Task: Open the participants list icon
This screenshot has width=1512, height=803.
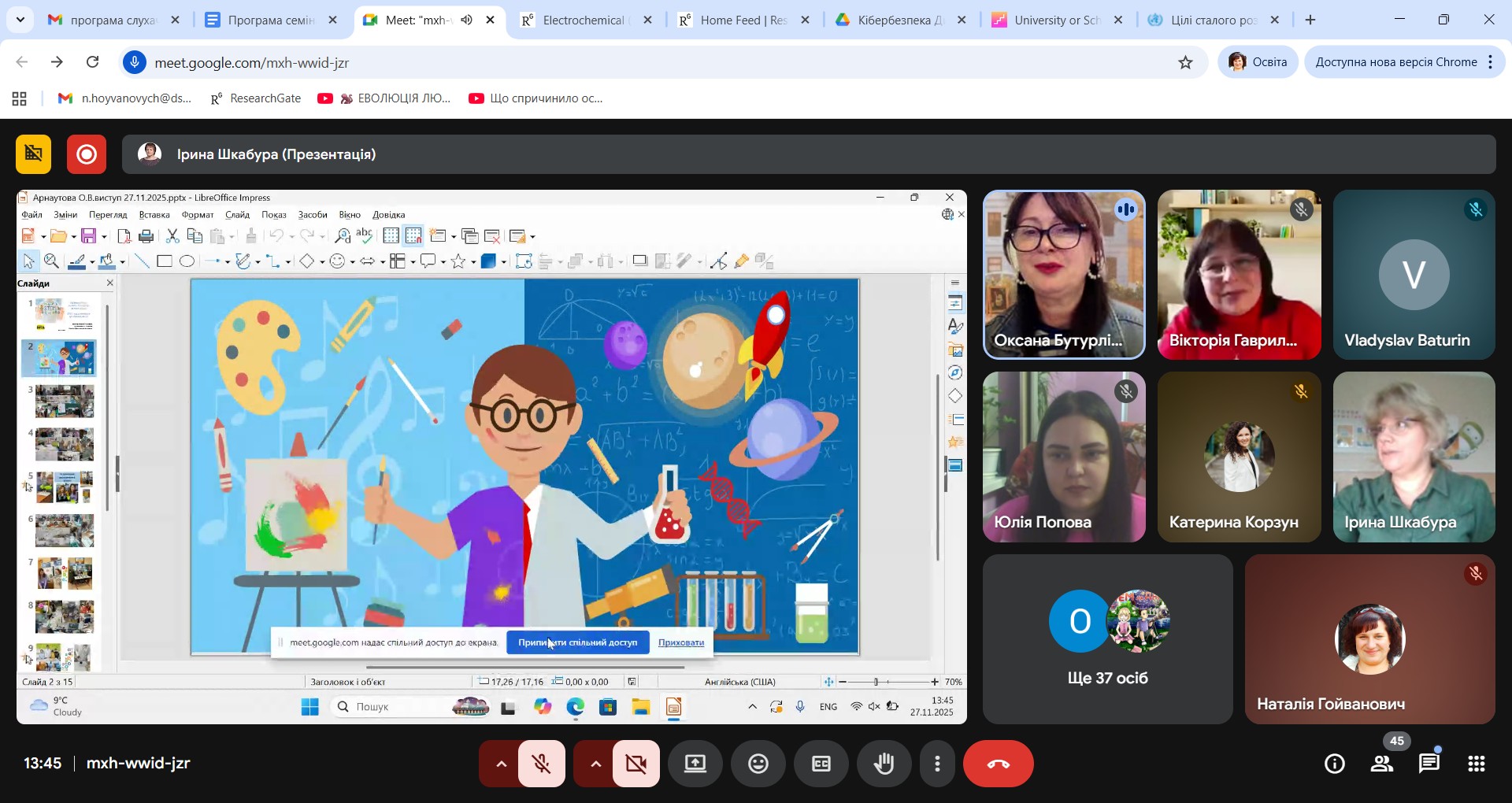Action: [x=1382, y=764]
